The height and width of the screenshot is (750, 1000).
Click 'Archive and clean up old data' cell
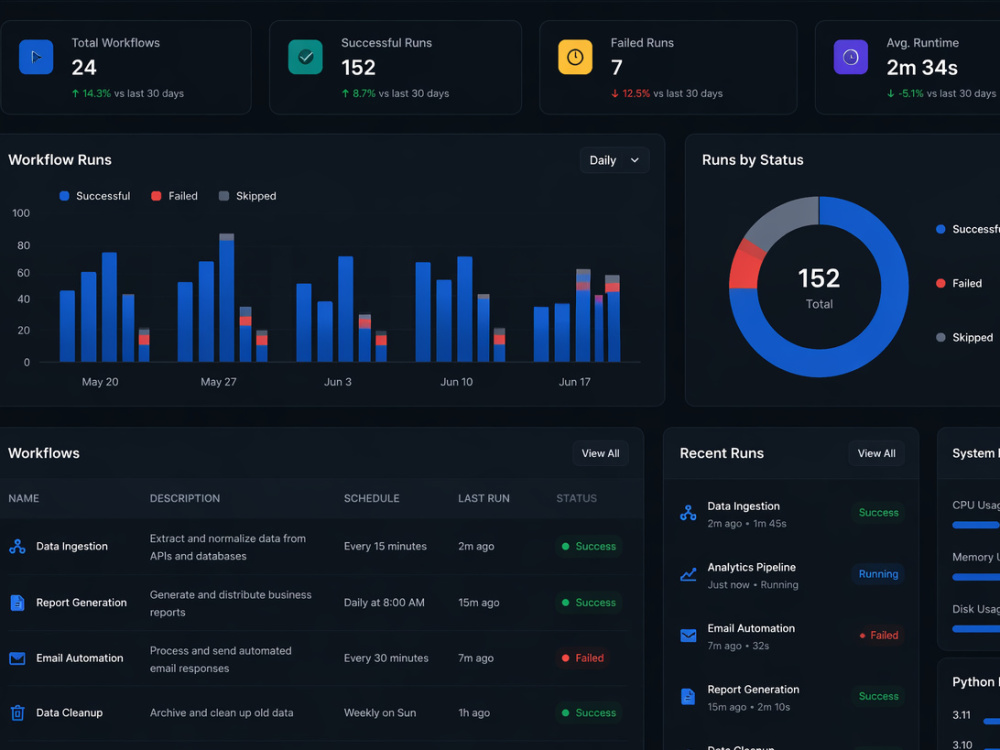click(x=221, y=713)
